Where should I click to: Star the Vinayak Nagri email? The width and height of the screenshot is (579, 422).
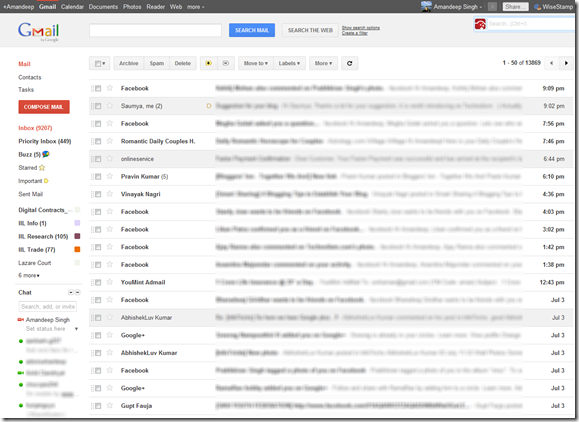pos(110,194)
